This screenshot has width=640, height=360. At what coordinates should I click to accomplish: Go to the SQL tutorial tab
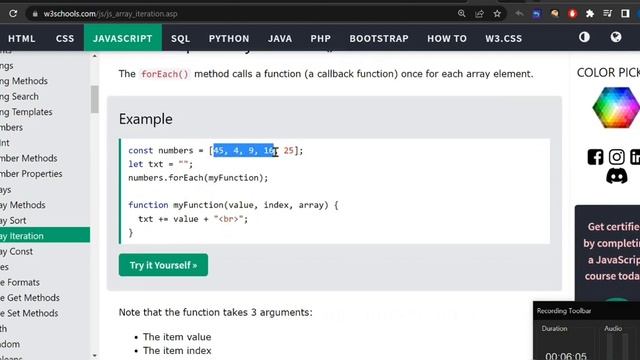pyautogui.click(x=180, y=38)
